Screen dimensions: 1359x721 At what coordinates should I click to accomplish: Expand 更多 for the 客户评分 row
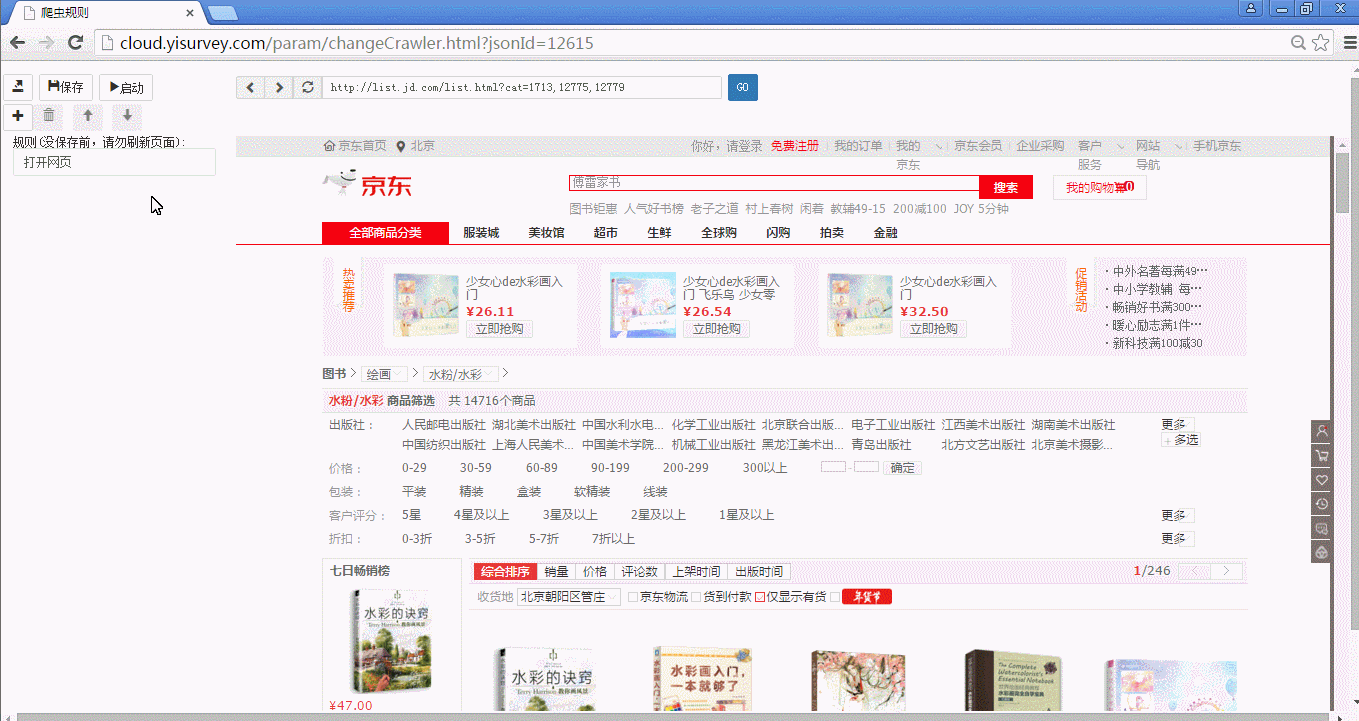tap(1177, 515)
